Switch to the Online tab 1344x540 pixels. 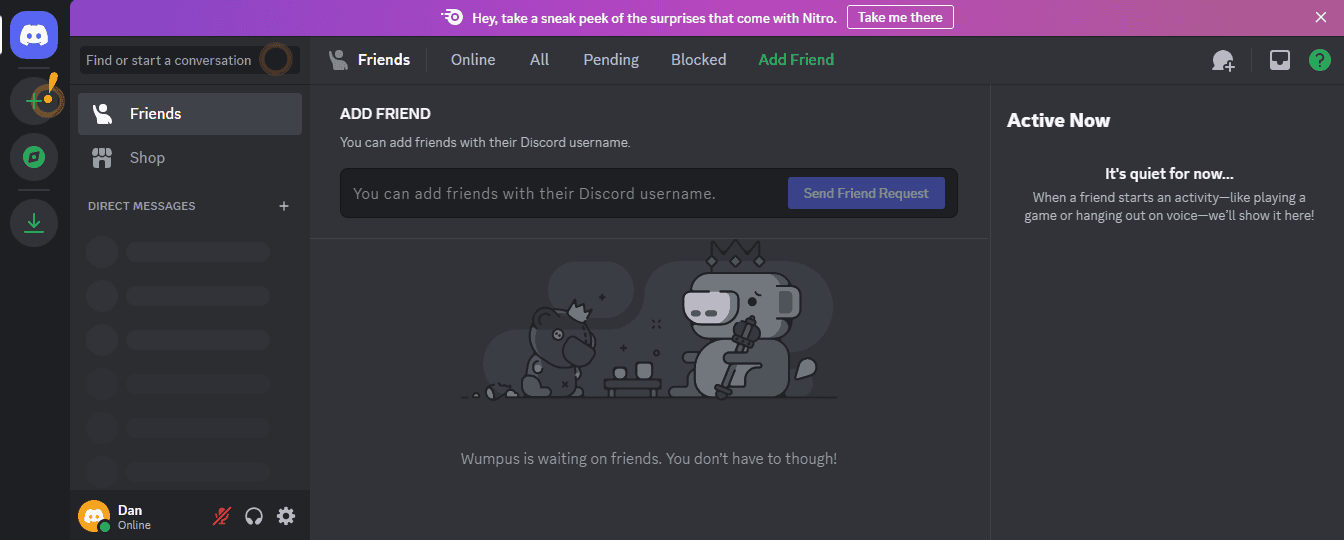coord(473,60)
